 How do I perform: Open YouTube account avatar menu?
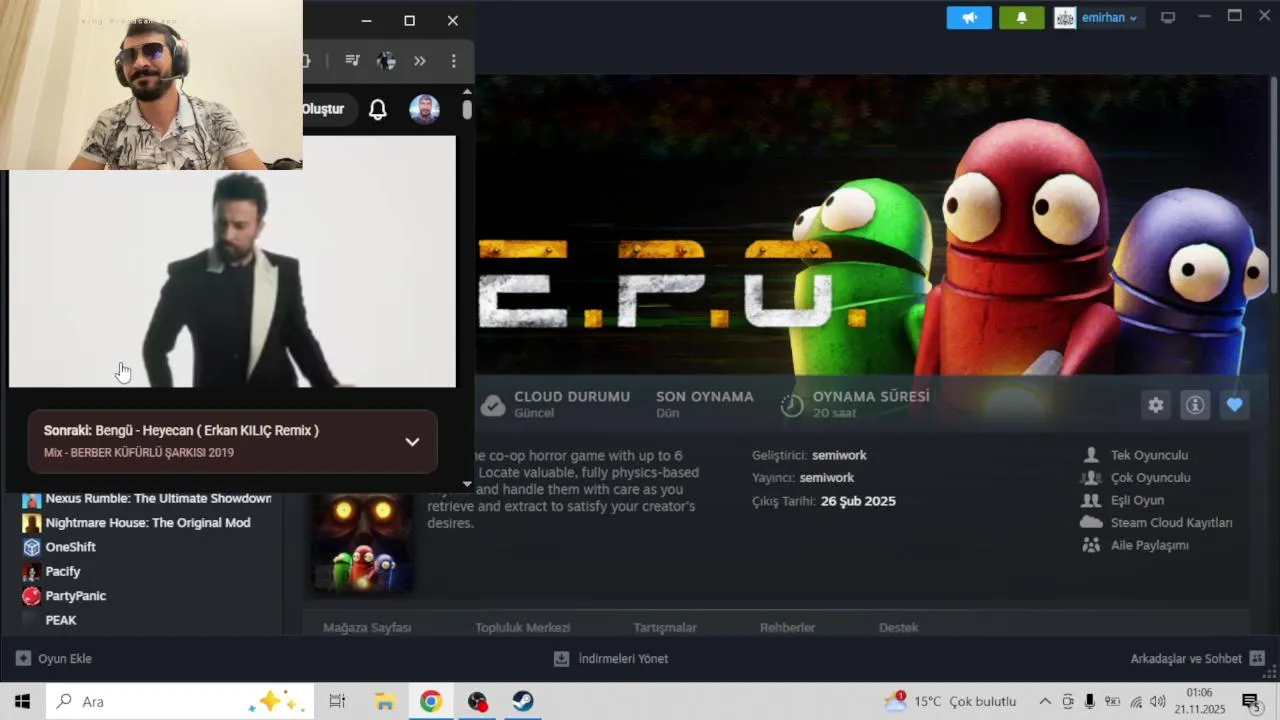425,110
